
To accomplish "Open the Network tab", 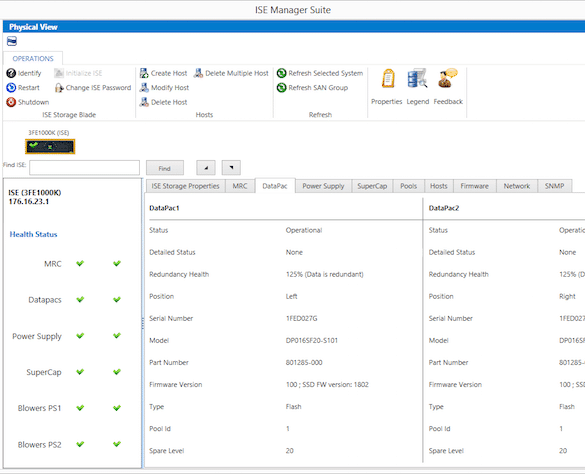I will coord(517,186).
